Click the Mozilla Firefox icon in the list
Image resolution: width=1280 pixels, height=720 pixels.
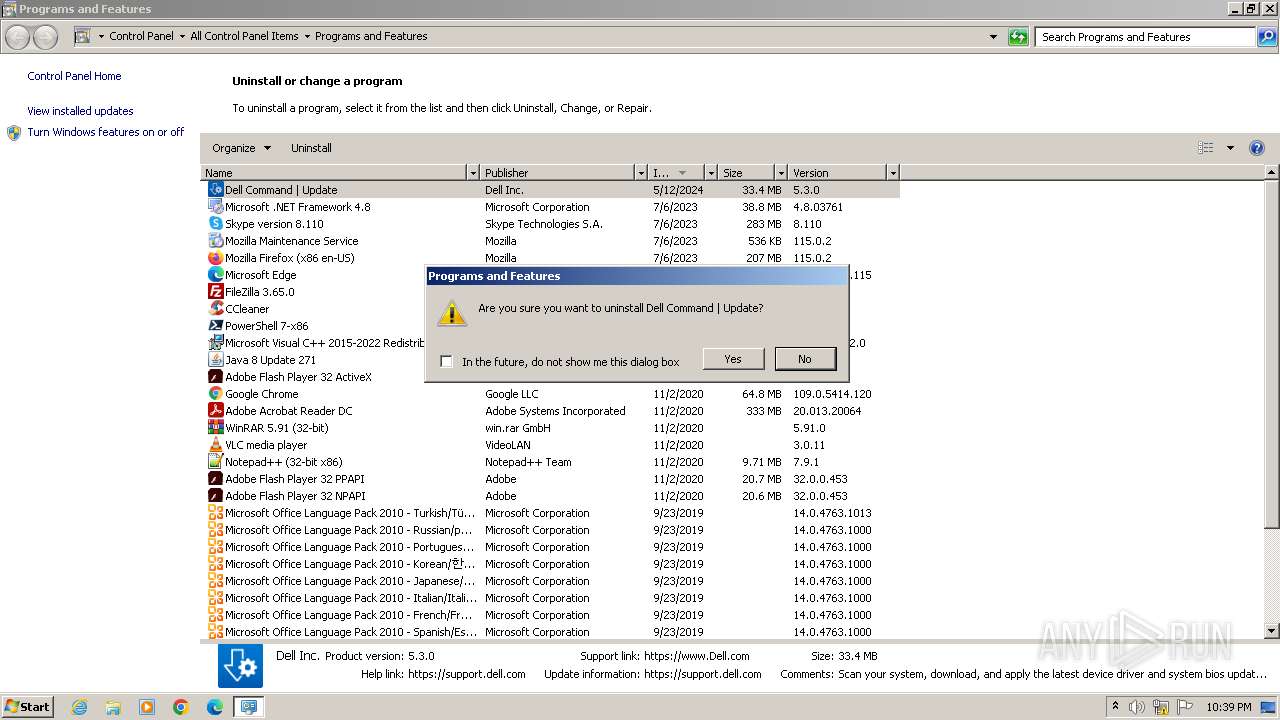[x=215, y=258]
